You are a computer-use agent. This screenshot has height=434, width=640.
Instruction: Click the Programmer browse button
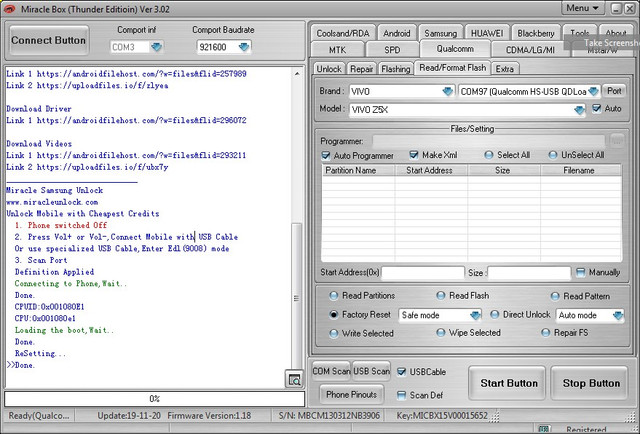617,141
